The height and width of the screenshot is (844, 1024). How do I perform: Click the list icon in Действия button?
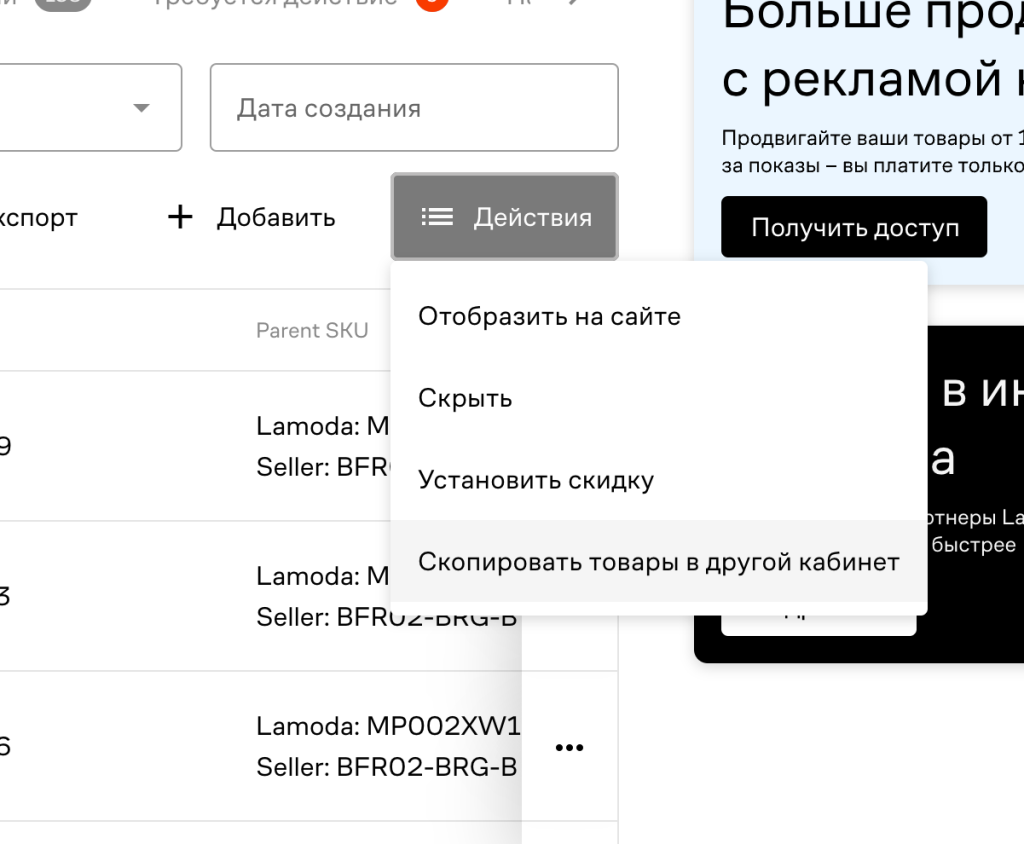[x=437, y=217]
